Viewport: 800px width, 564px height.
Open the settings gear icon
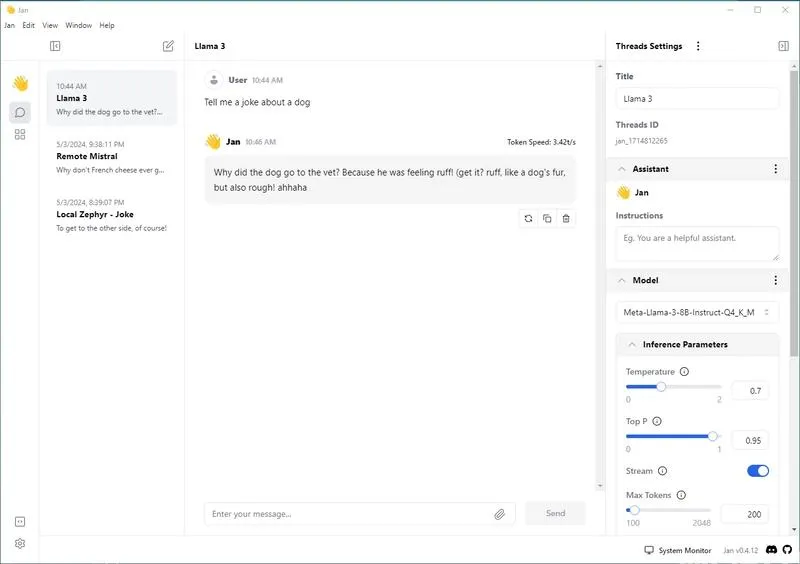[x=20, y=544]
